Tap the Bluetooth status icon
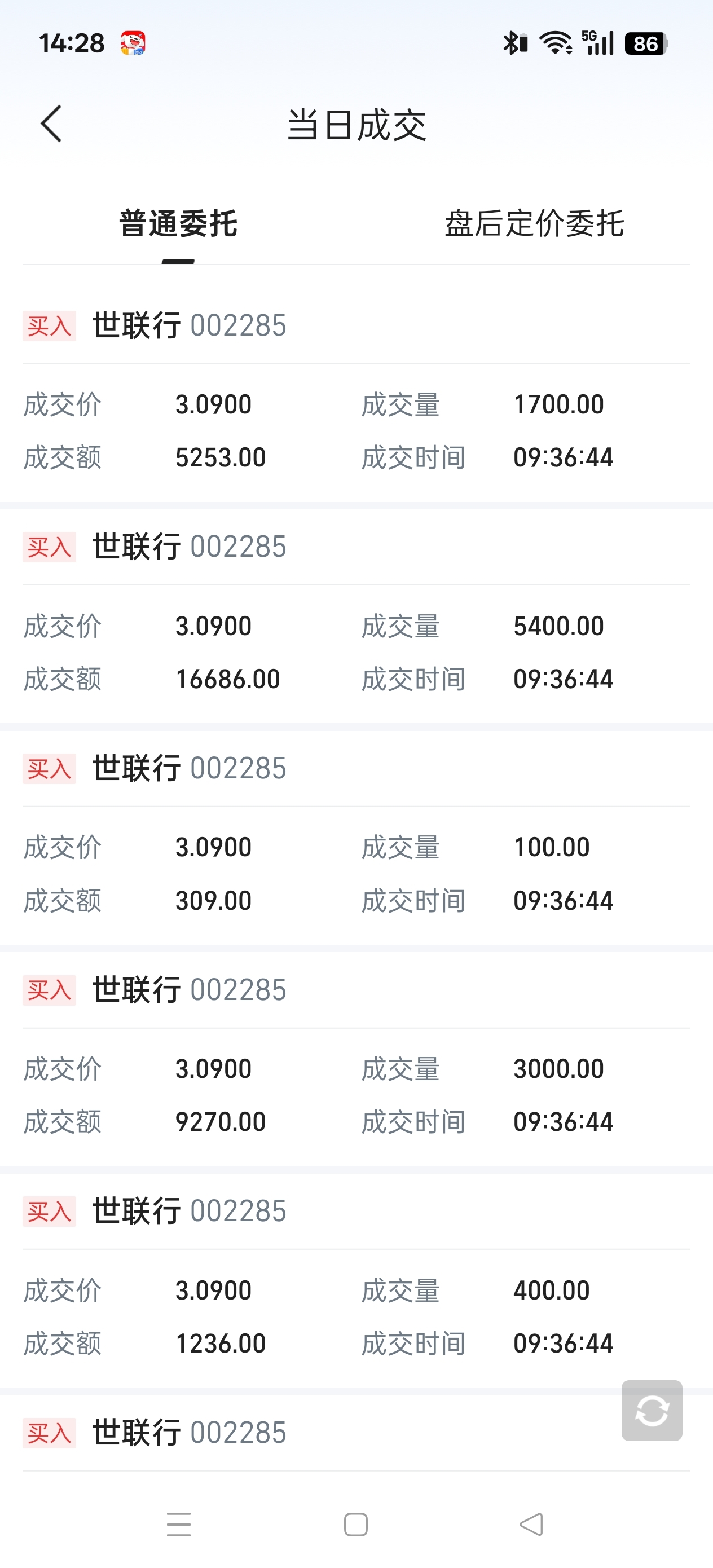The image size is (713, 1568). coord(514,43)
